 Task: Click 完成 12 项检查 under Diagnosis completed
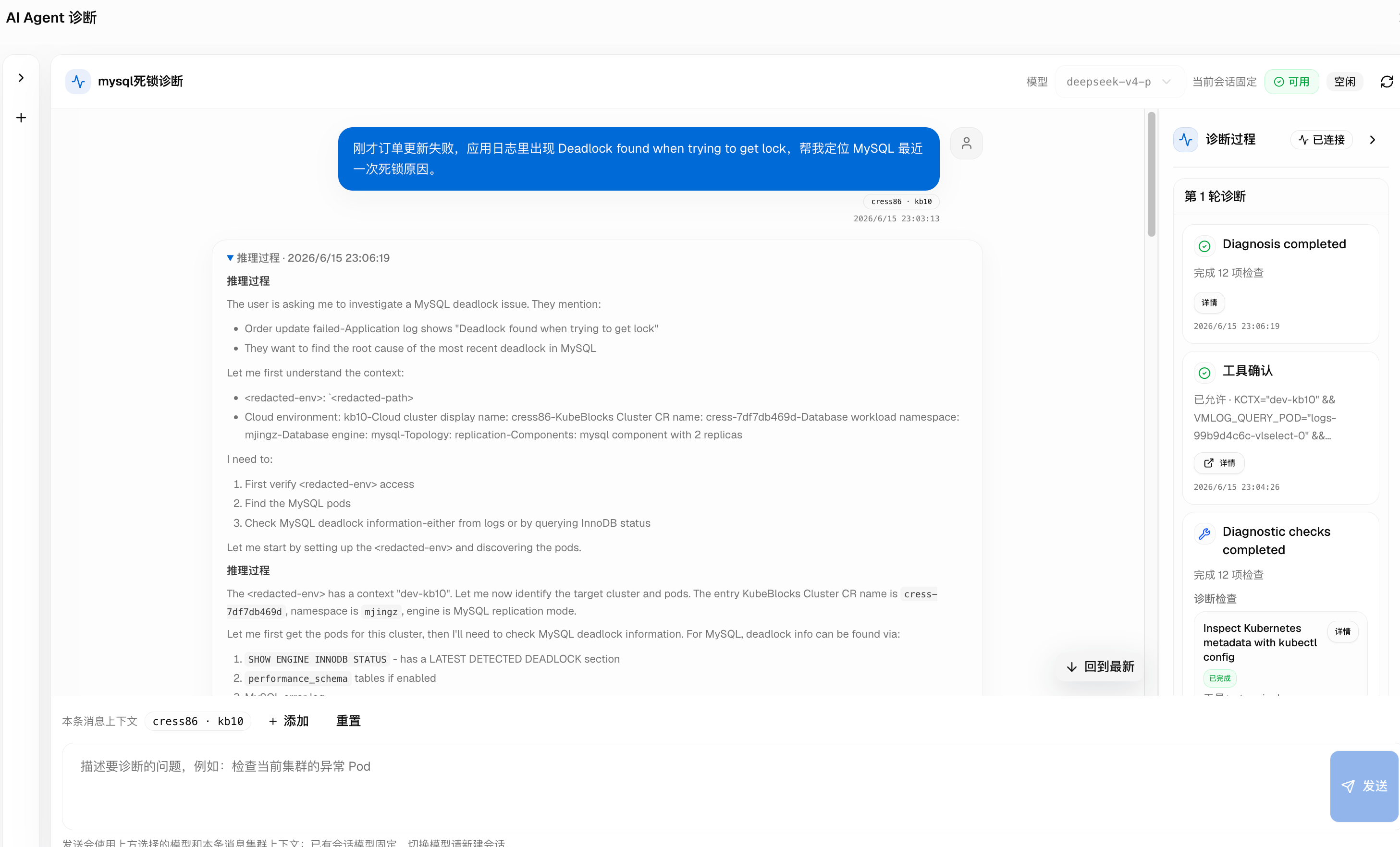click(x=1228, y=273)
